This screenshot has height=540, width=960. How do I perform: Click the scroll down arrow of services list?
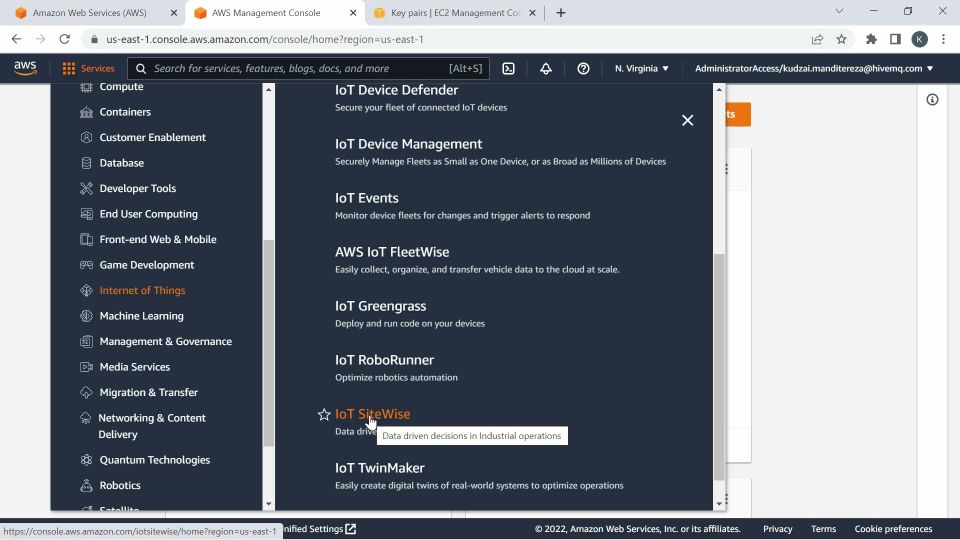719,504
